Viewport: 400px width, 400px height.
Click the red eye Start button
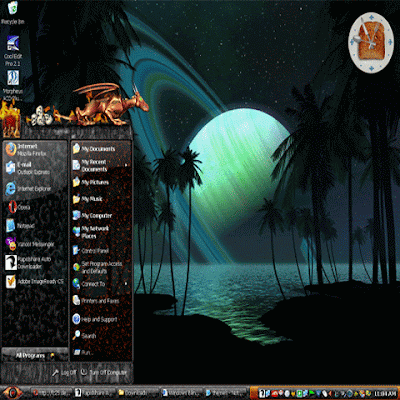(x=13, y=392)
